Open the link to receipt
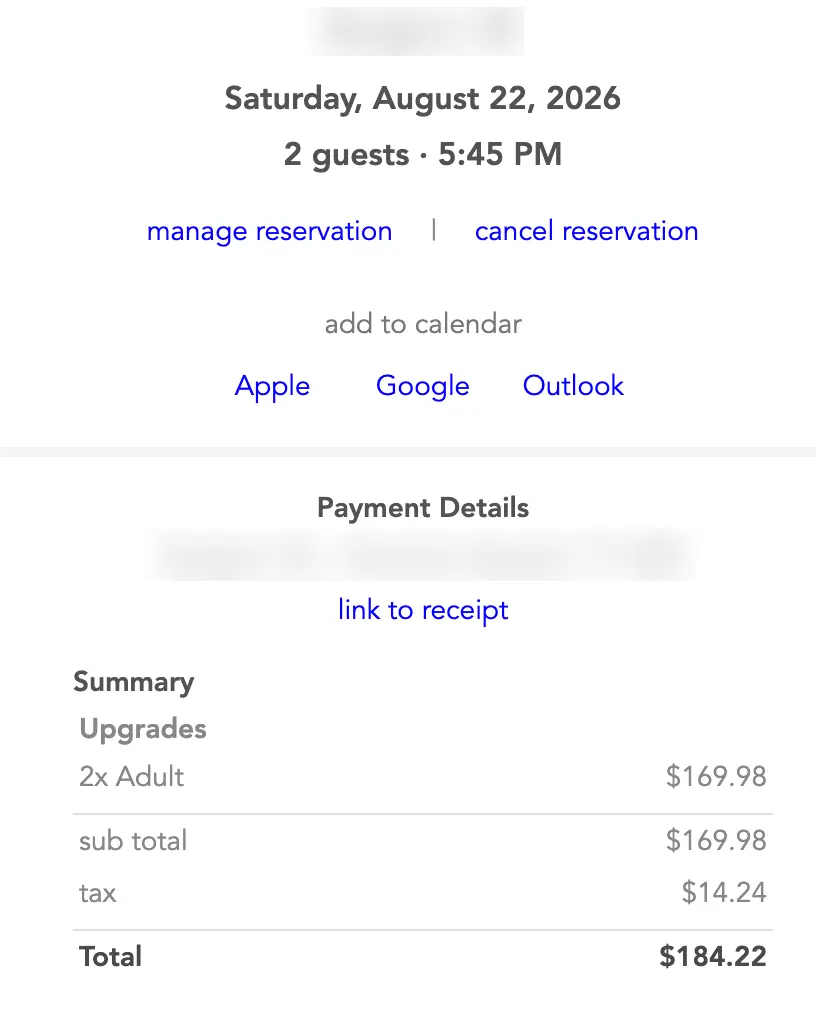816x1014 pixels. coord(423,610)
